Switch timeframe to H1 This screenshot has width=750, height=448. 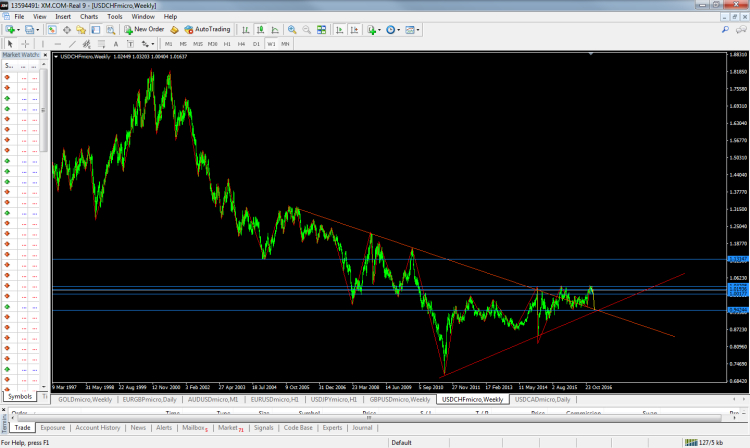pyautogui.click(x=227, y=44)
